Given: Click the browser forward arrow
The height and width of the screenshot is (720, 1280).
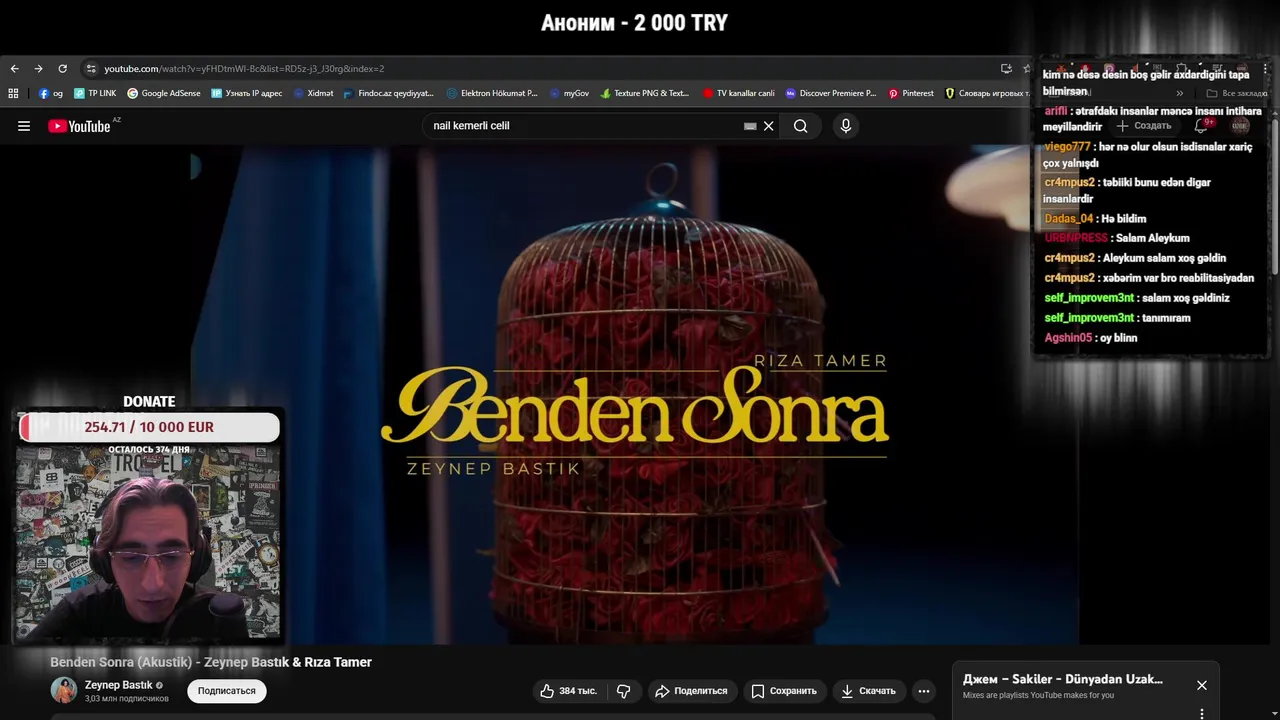Looking at the screenshot, I should pos(38,69).
